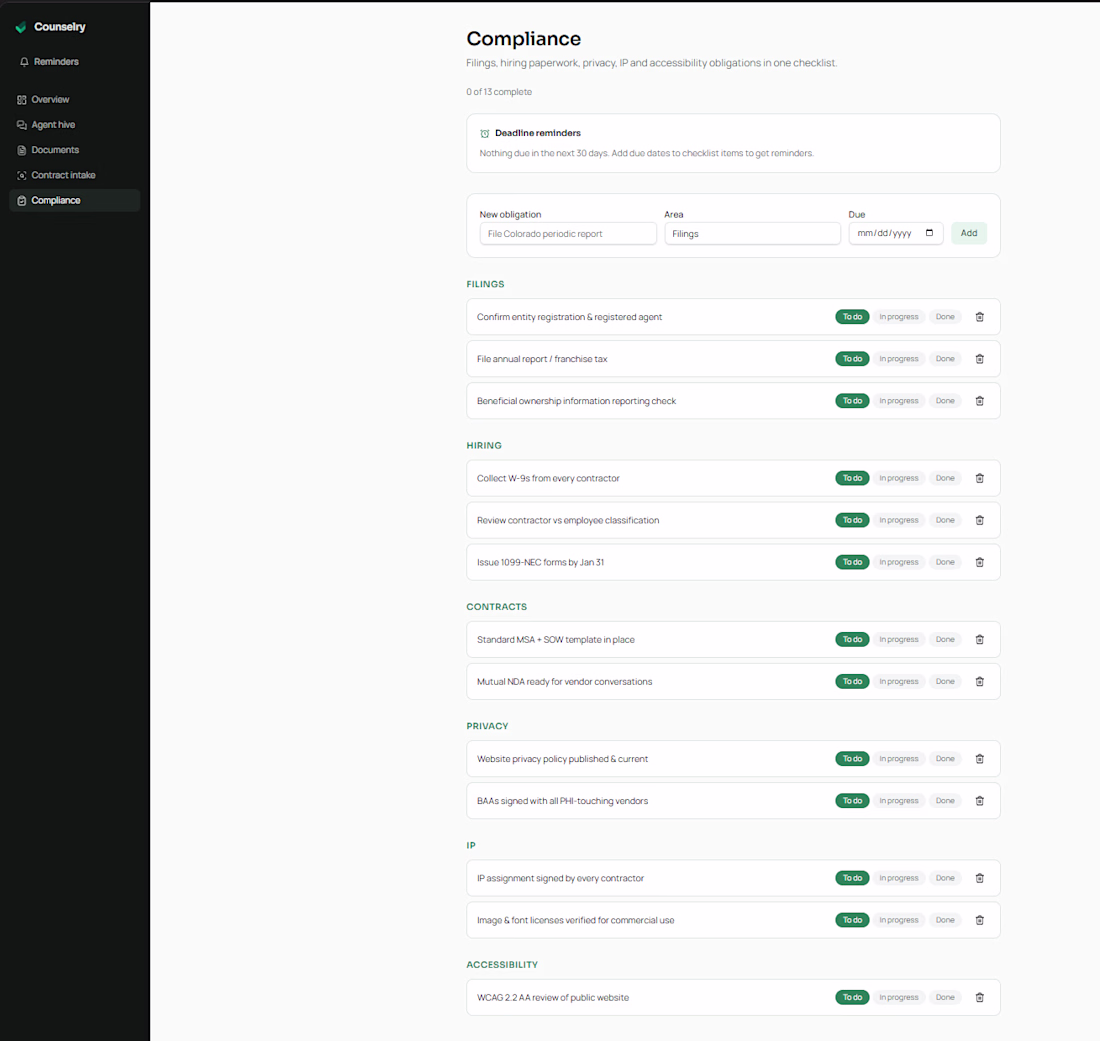The width and height of the screenshot is (1100, 1041).
Task: Delete the 'Confirm entity registration' item
Action: [979, 317]
